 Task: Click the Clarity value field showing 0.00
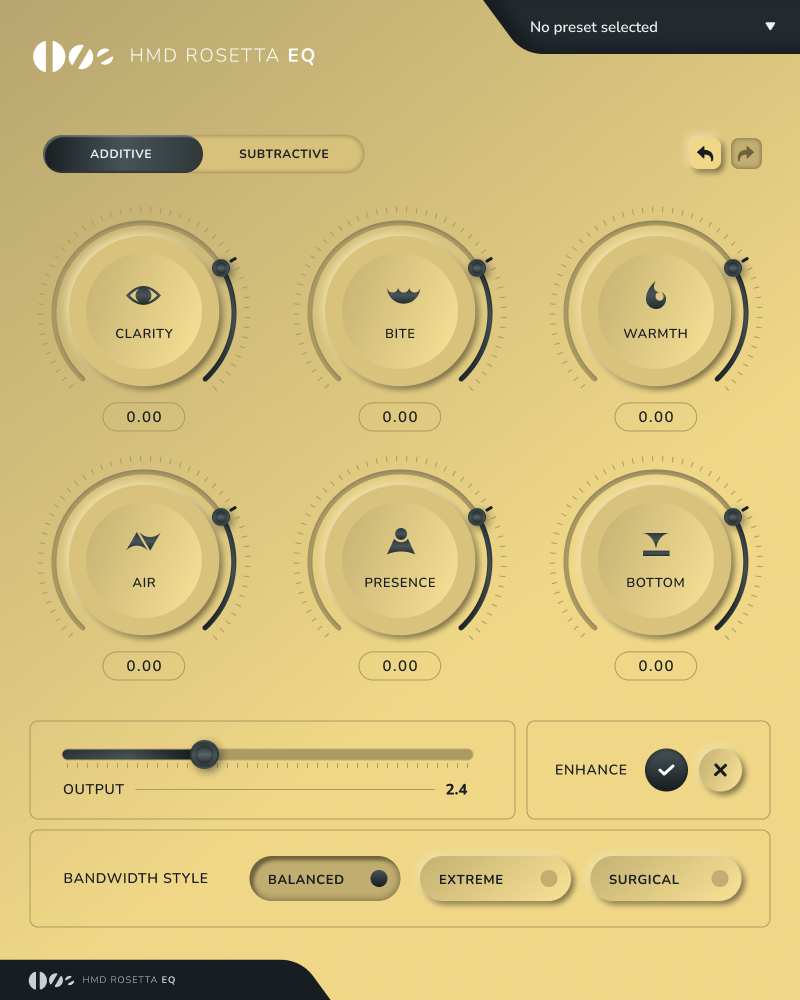(144, 417)
